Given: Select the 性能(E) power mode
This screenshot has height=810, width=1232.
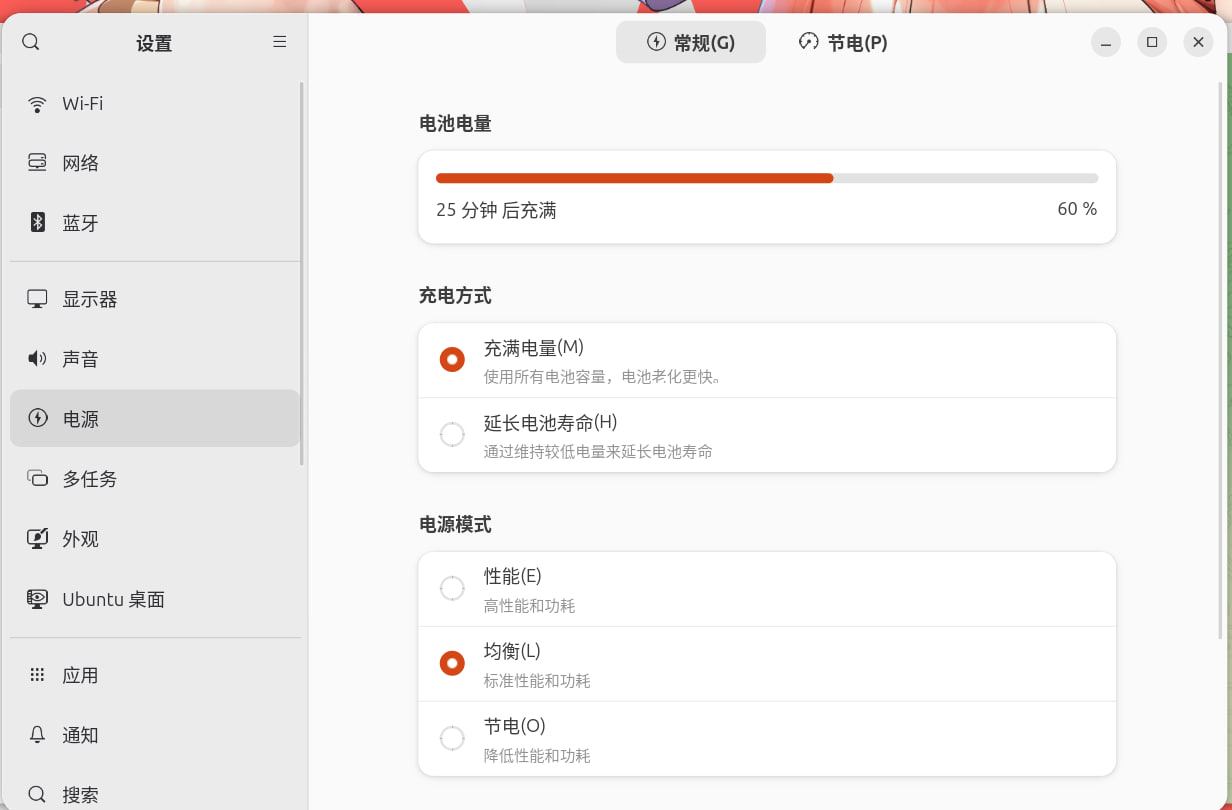Looking at the screenshot, I should [767, 589].
